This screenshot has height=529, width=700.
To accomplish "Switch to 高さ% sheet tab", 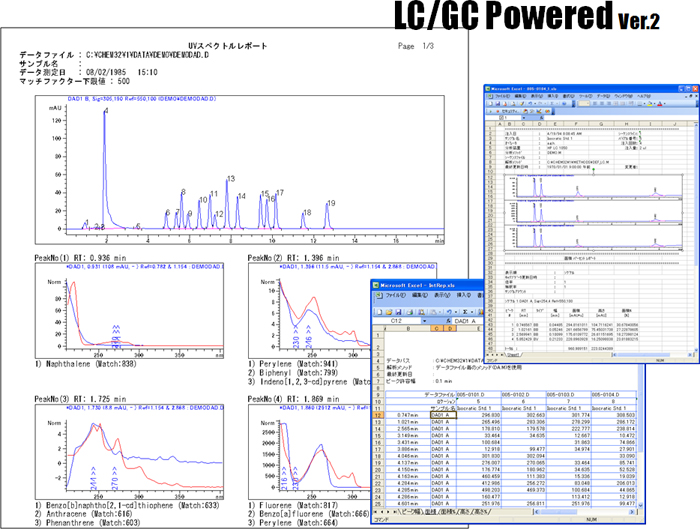I will pos(481,512).
